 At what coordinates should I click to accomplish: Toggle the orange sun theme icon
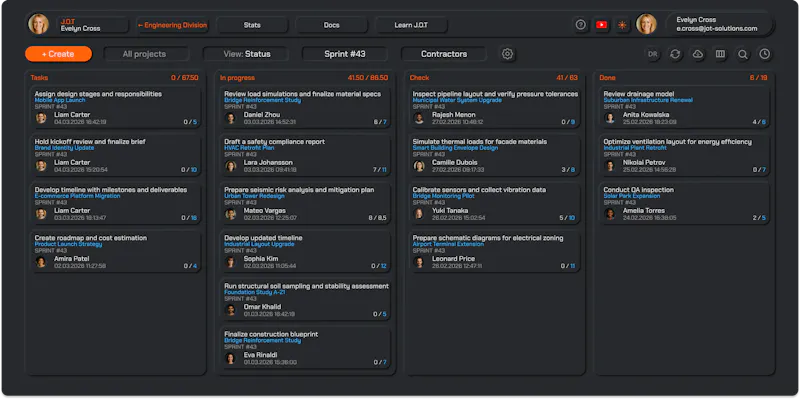coord(622,24)
